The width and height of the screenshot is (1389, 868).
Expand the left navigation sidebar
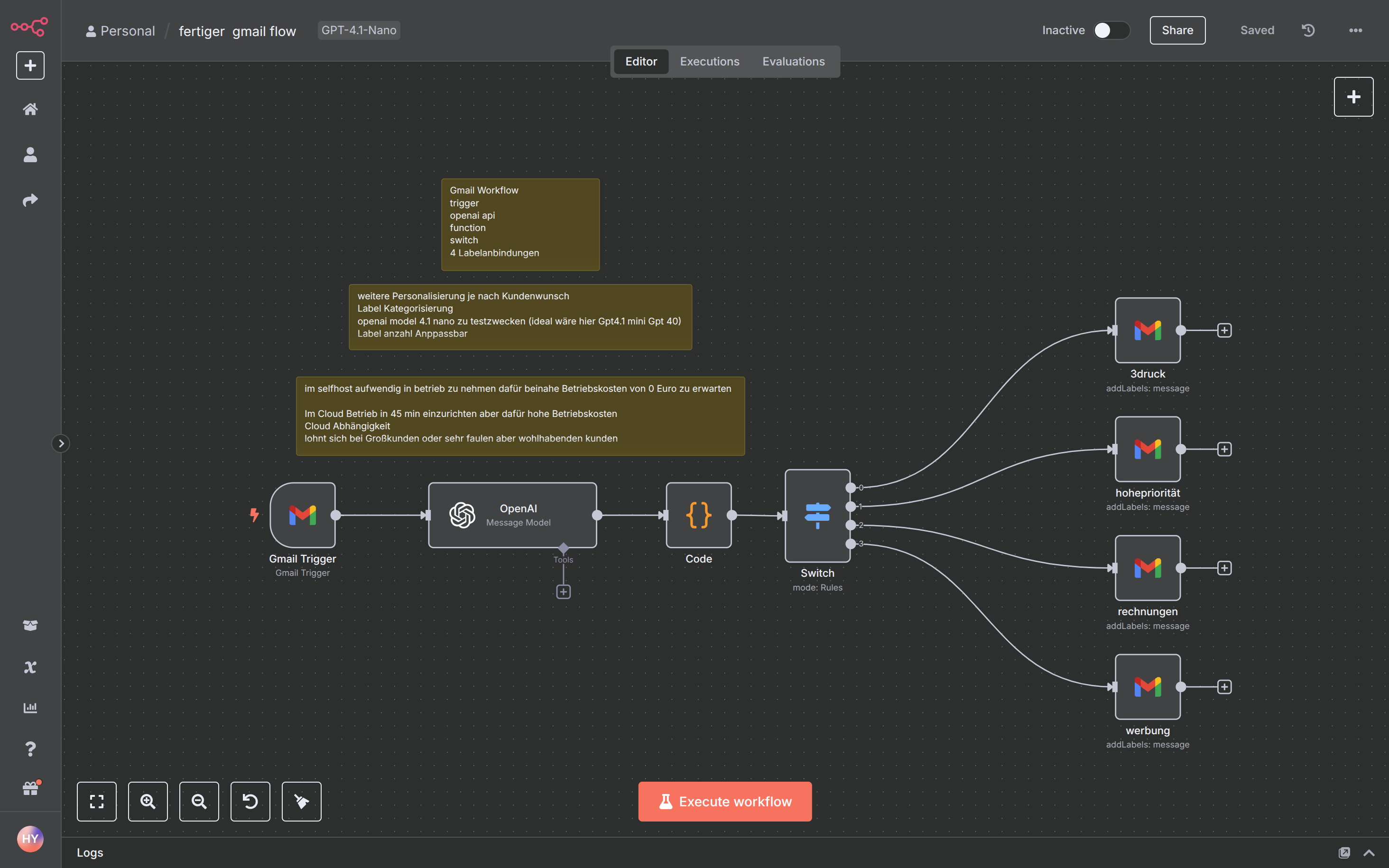coord(61,443)
